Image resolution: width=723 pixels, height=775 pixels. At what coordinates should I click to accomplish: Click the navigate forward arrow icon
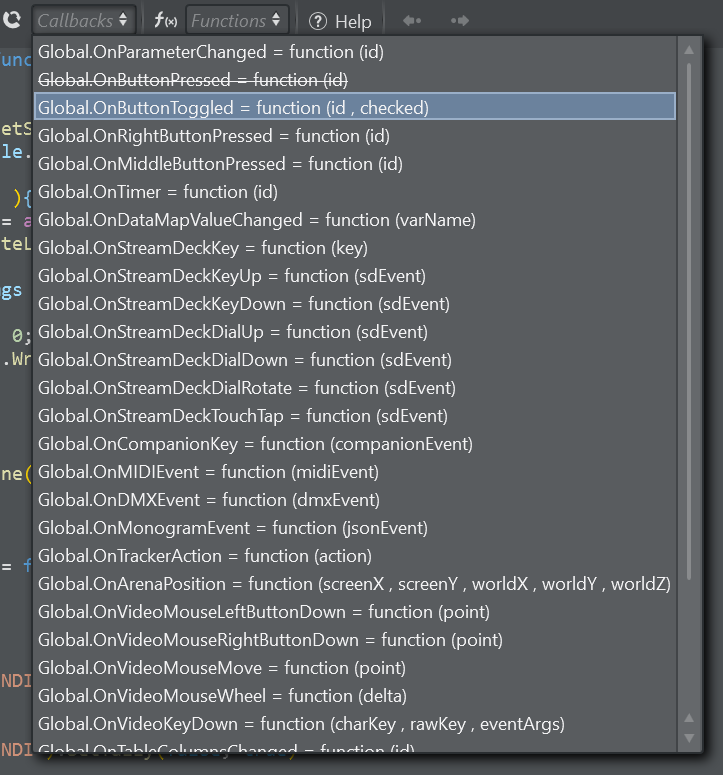460,20
